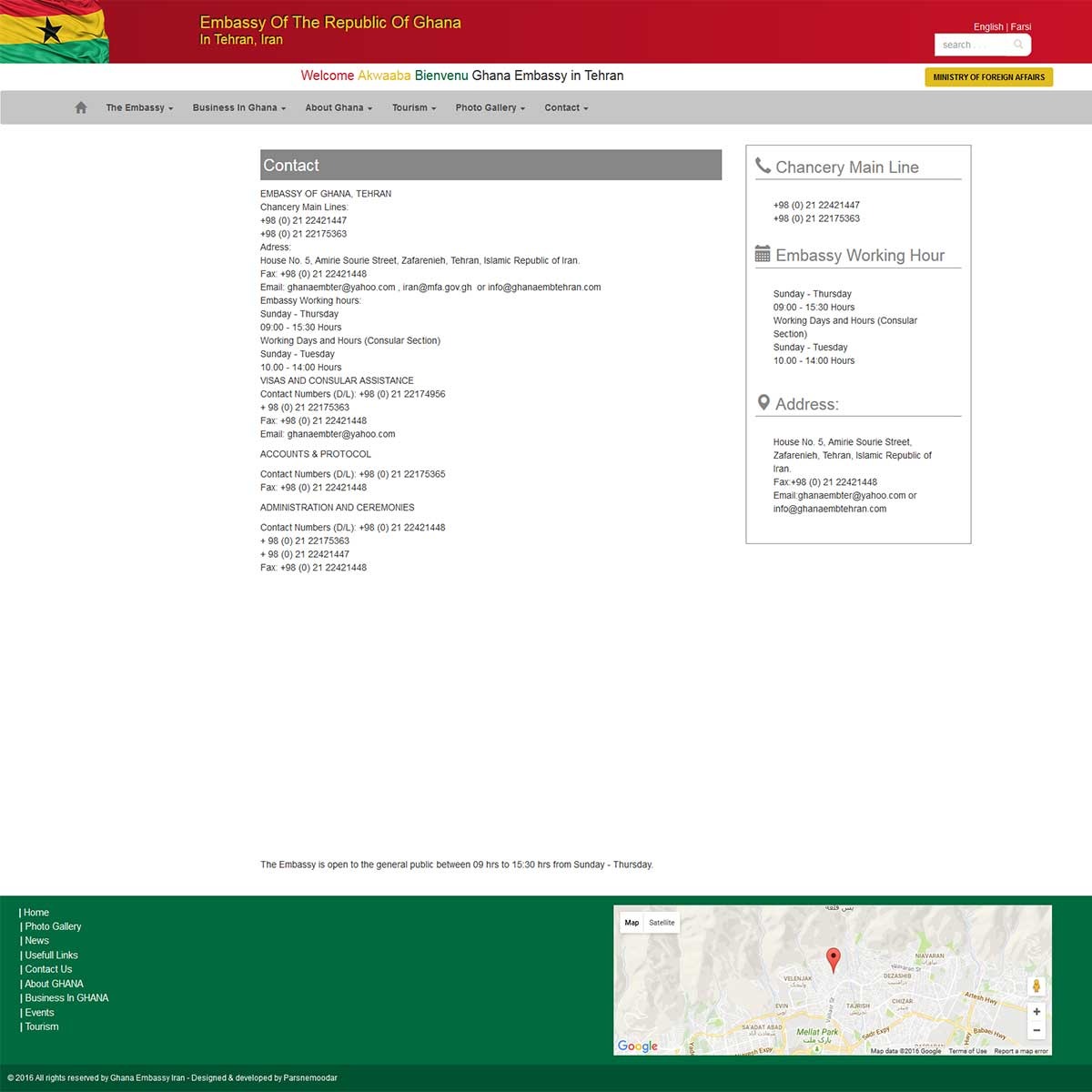Screen dimensions: 1092x1092
Task: Click Ministry of Foreign Affairs button
Action: (988, 77)
